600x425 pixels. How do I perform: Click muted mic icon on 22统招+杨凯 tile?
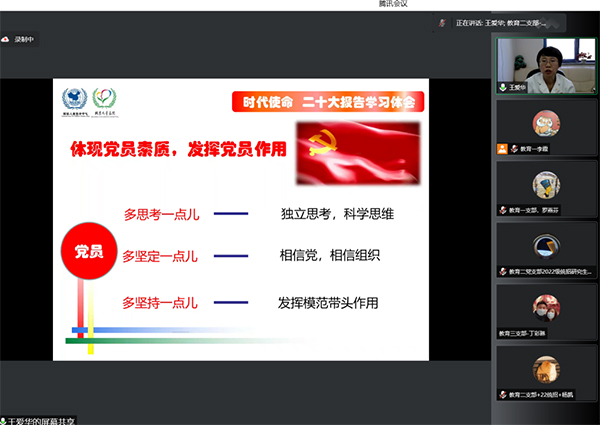click(503, 394)
